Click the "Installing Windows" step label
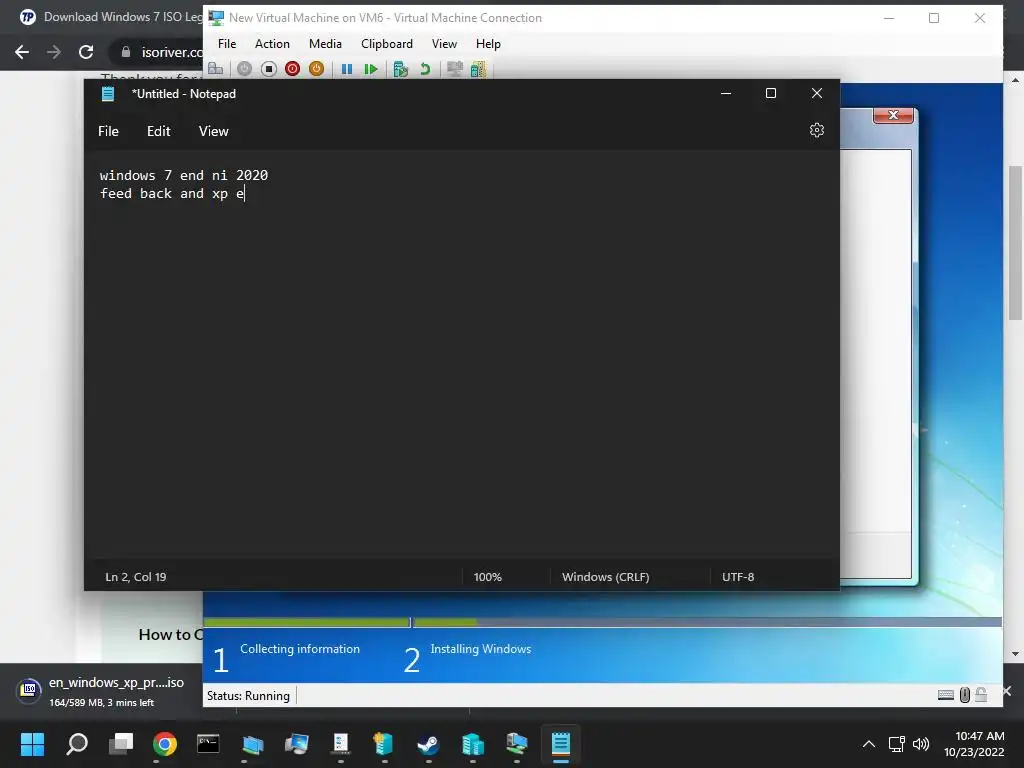The image size is (1024, 768). (x=481, y=648)
